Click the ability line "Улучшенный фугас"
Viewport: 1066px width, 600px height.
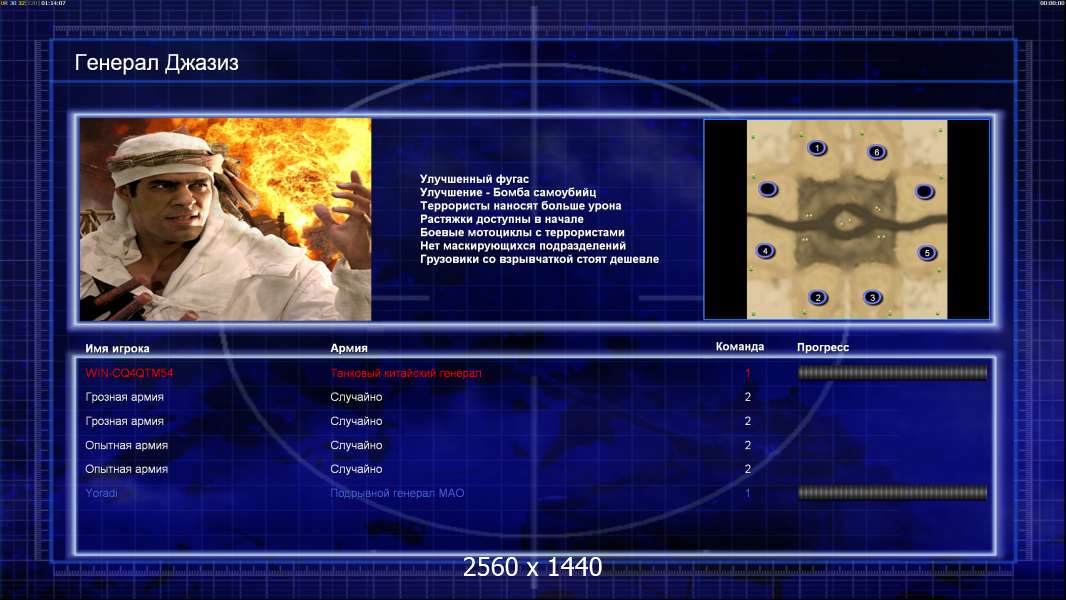(474, 179)
